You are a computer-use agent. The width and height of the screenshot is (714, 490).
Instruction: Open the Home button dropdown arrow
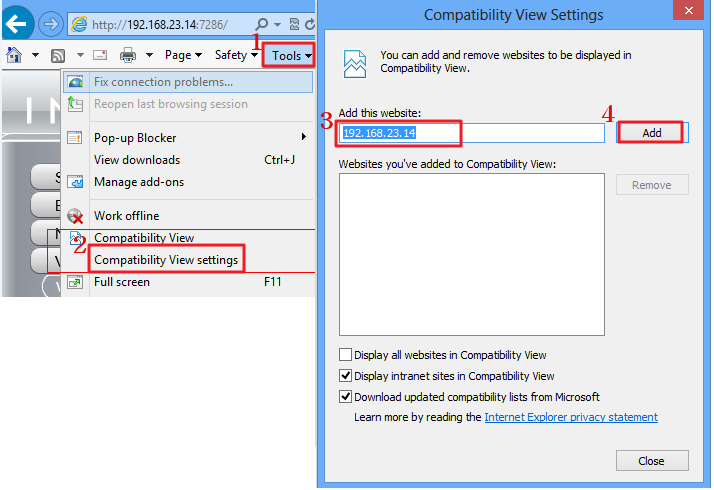click(35, 56)
